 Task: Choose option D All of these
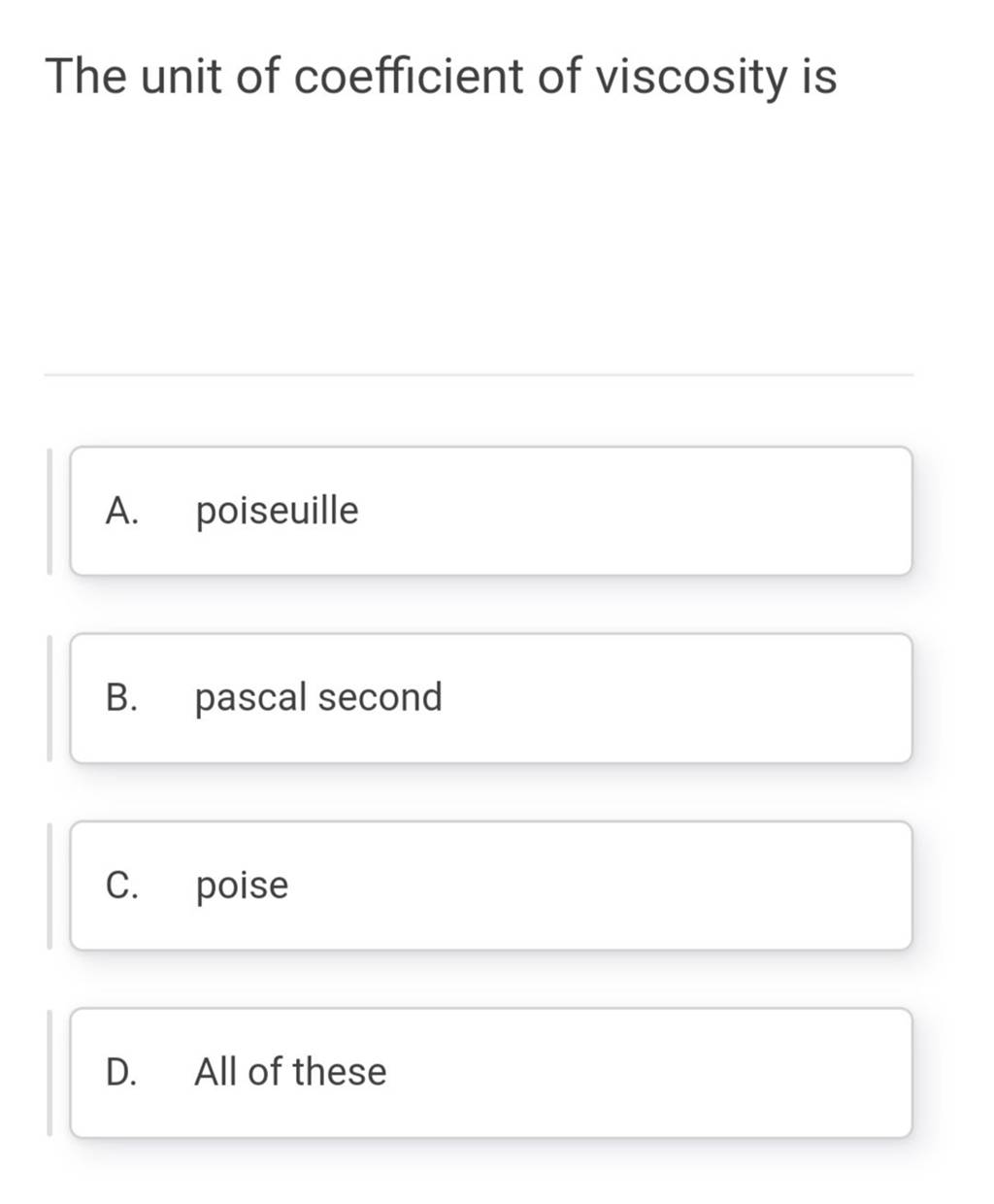[491, 1073]
